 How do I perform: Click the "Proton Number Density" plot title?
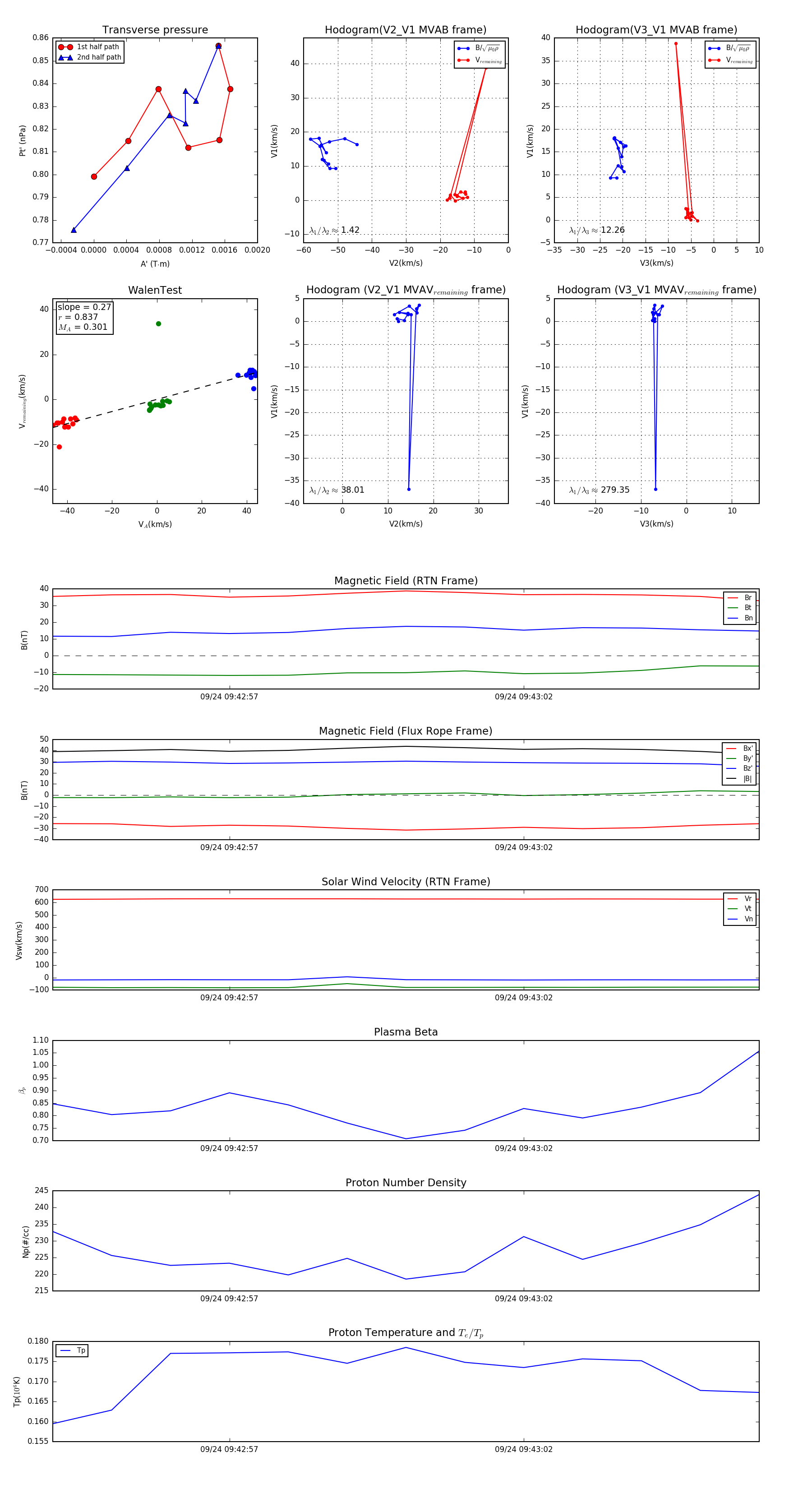406,1183
